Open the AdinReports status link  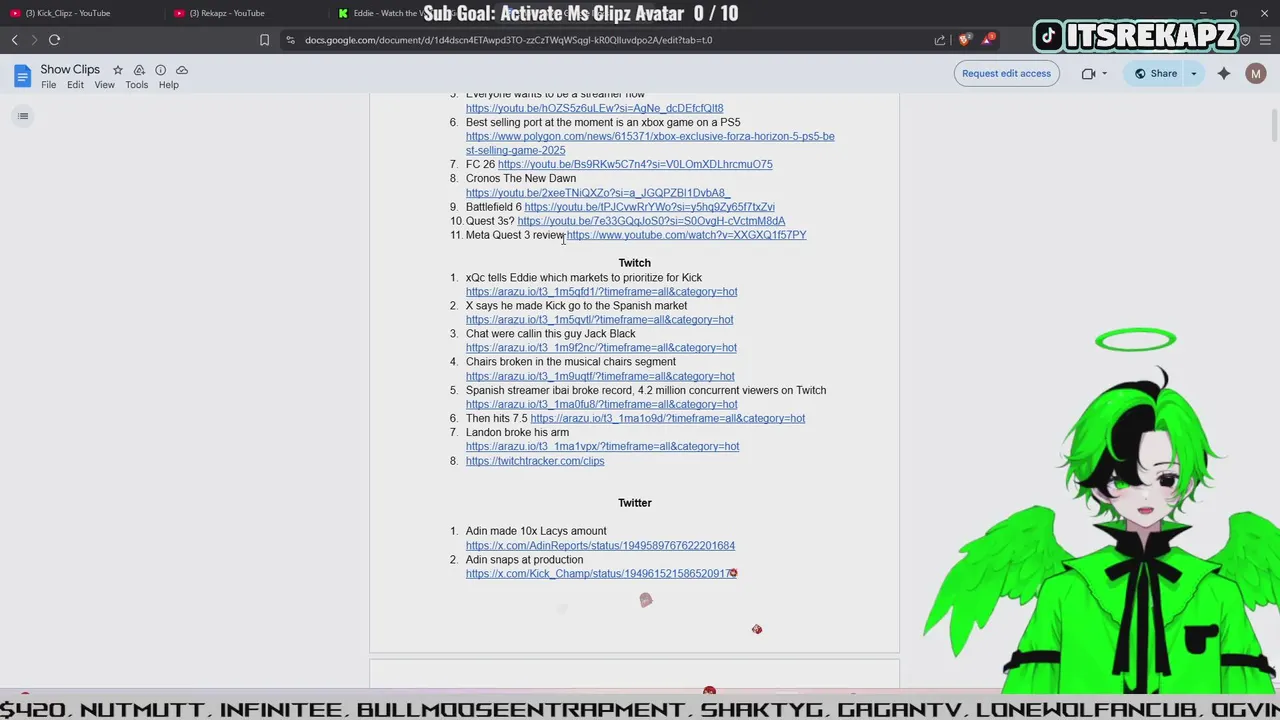pos(600,546)
